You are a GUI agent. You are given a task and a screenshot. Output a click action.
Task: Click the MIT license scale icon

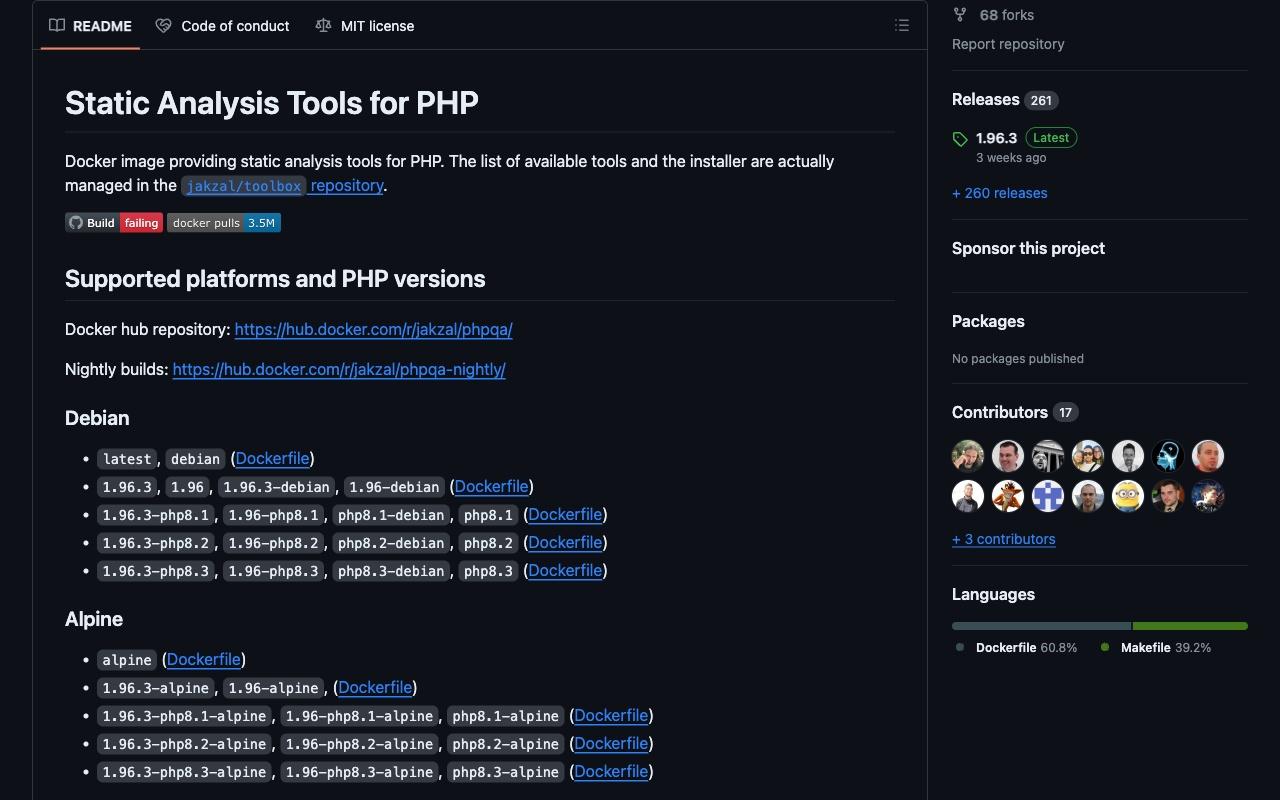[323, 26]
